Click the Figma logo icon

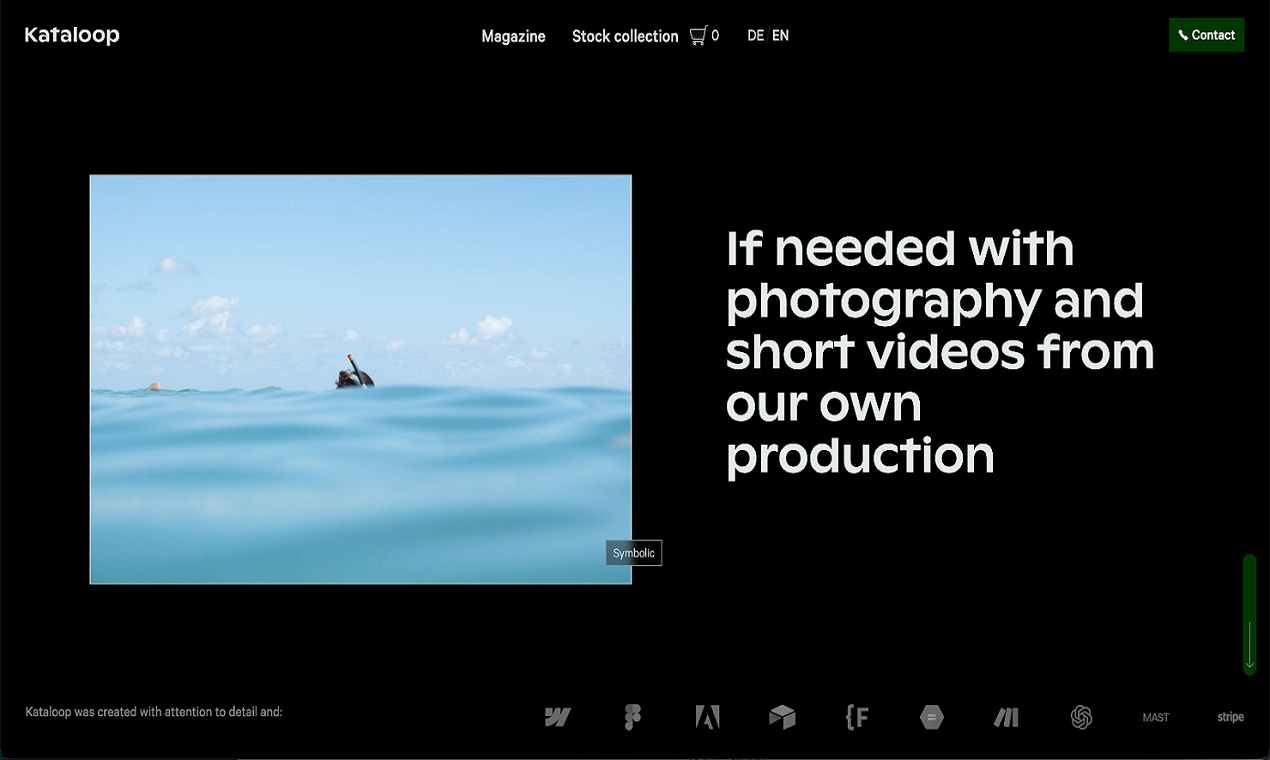tap(631, 717)
